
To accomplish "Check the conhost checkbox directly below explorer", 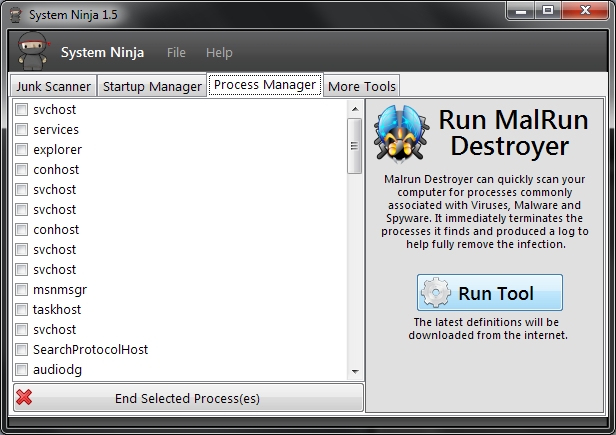I will point(22,169).
